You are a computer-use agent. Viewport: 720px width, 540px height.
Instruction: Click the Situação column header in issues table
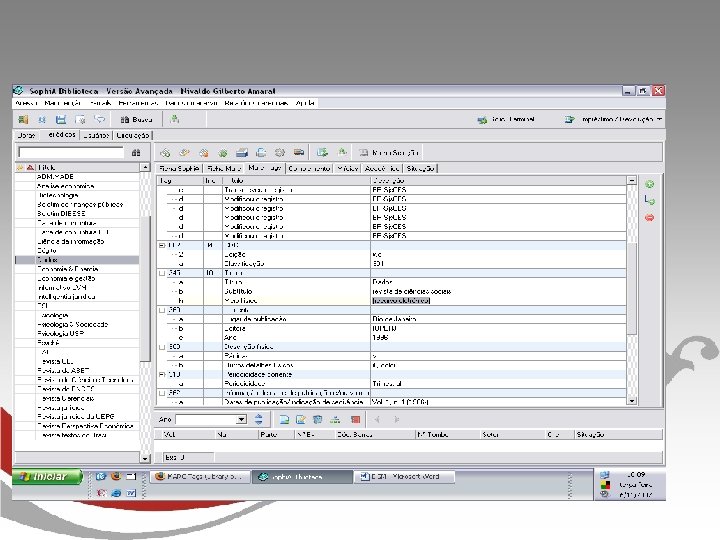pos(618,434)
